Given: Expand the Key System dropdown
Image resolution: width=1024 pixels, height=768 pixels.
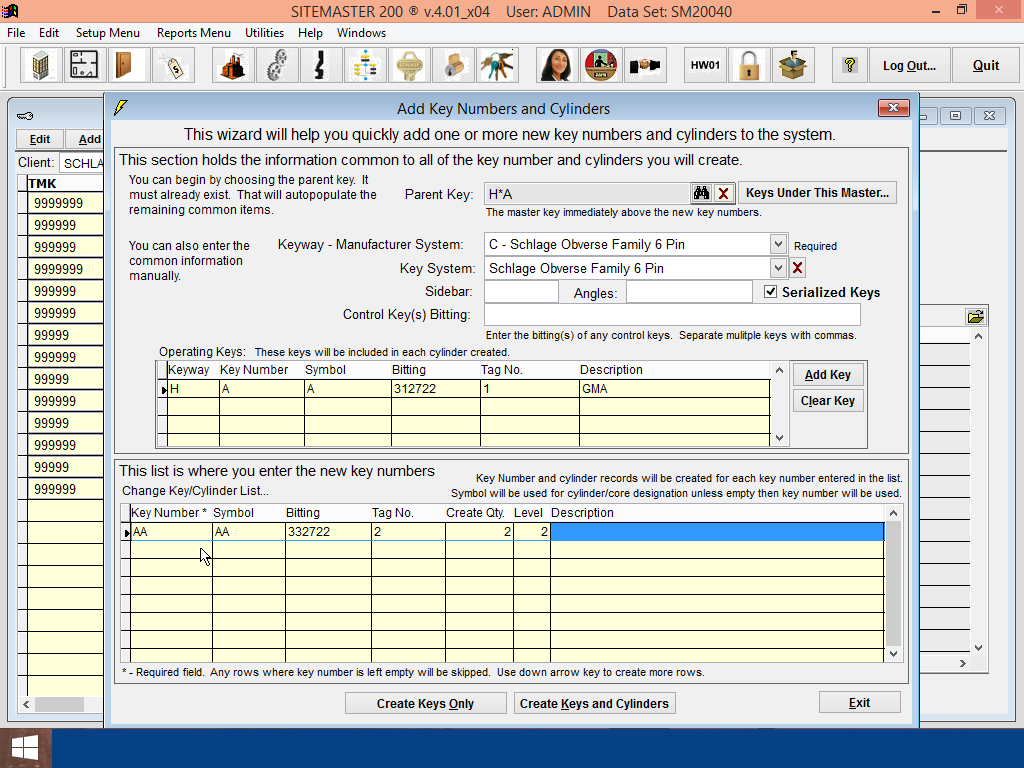Looking at the screenshot, I should click(778, 268).
